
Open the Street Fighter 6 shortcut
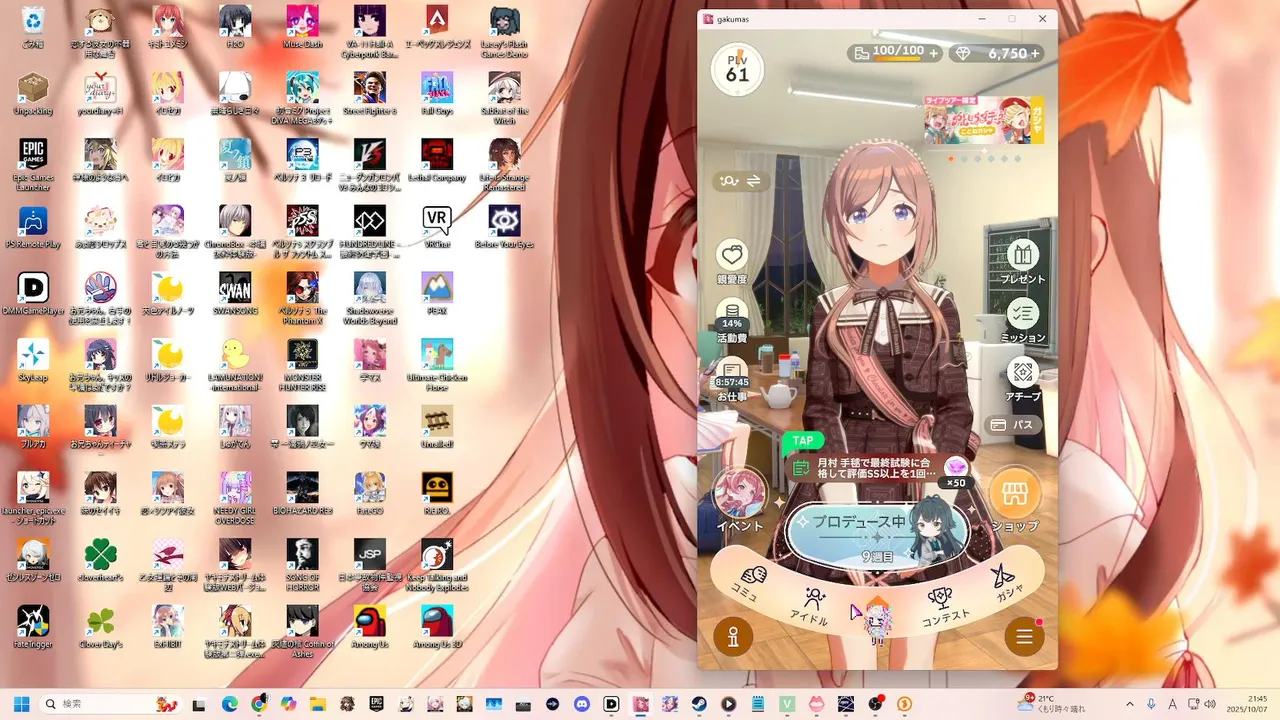point(370,93)
